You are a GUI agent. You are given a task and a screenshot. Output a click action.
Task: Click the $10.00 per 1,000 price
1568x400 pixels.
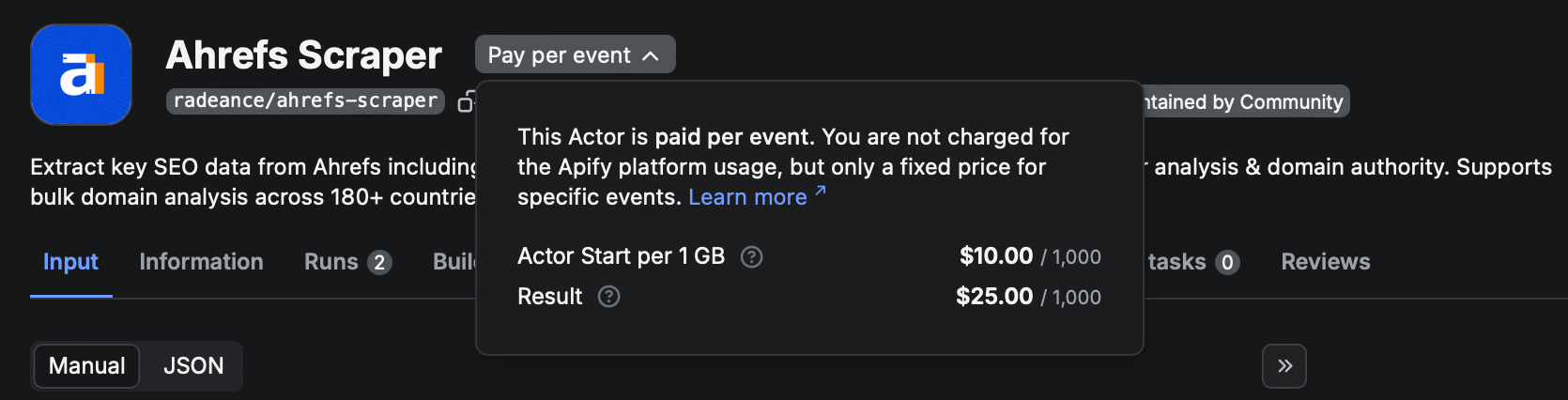coord(1030,256)
